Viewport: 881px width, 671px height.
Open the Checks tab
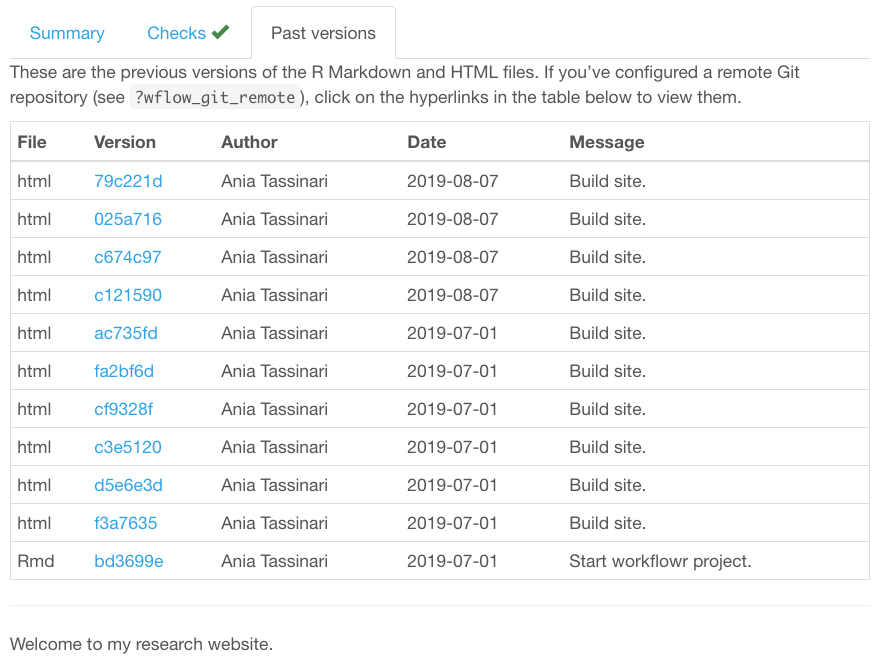[x=180, y=33]
